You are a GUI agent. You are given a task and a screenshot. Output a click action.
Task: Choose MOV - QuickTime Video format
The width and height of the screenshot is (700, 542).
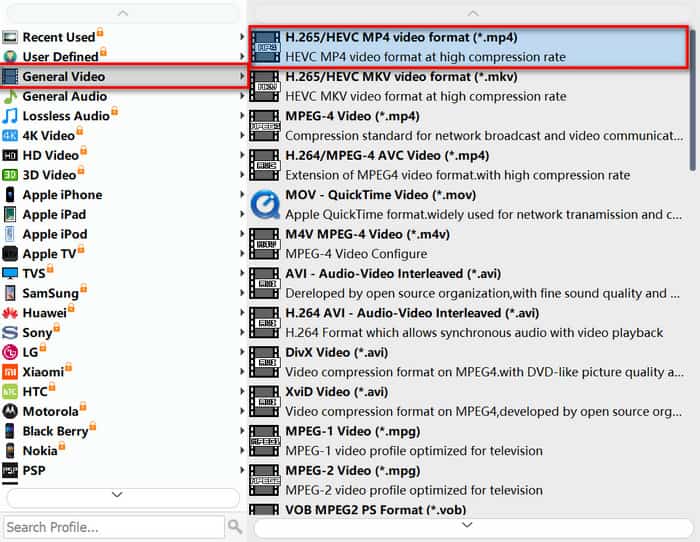[x=469, y=204]
